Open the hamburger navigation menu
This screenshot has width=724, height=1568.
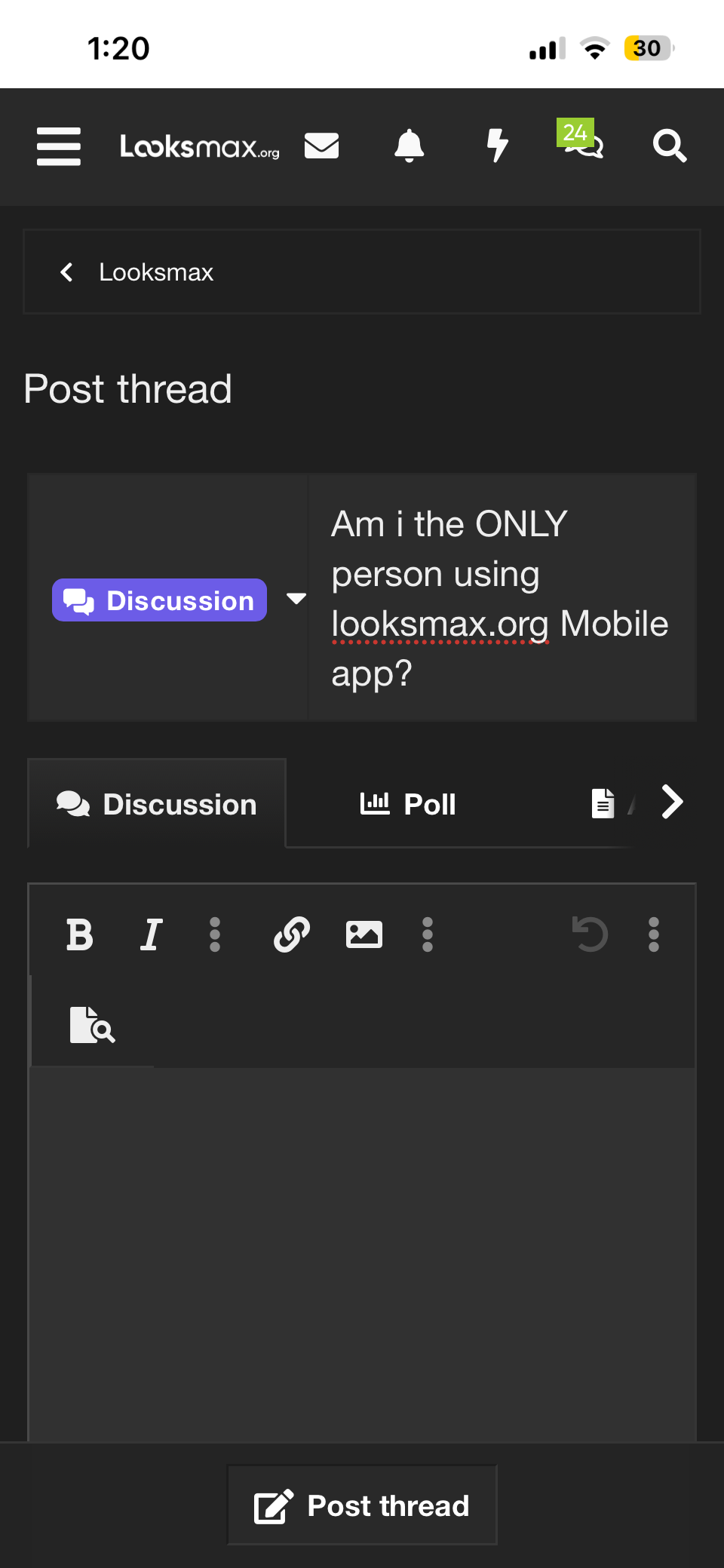click(59, 146)
